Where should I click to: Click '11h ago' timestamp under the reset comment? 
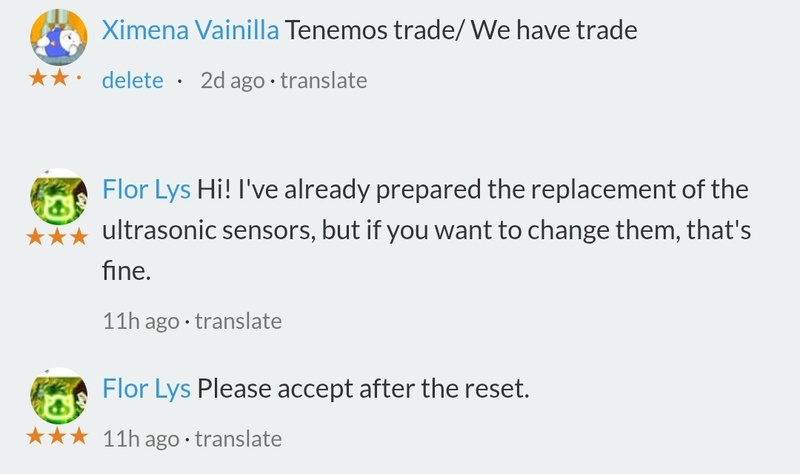141,438
